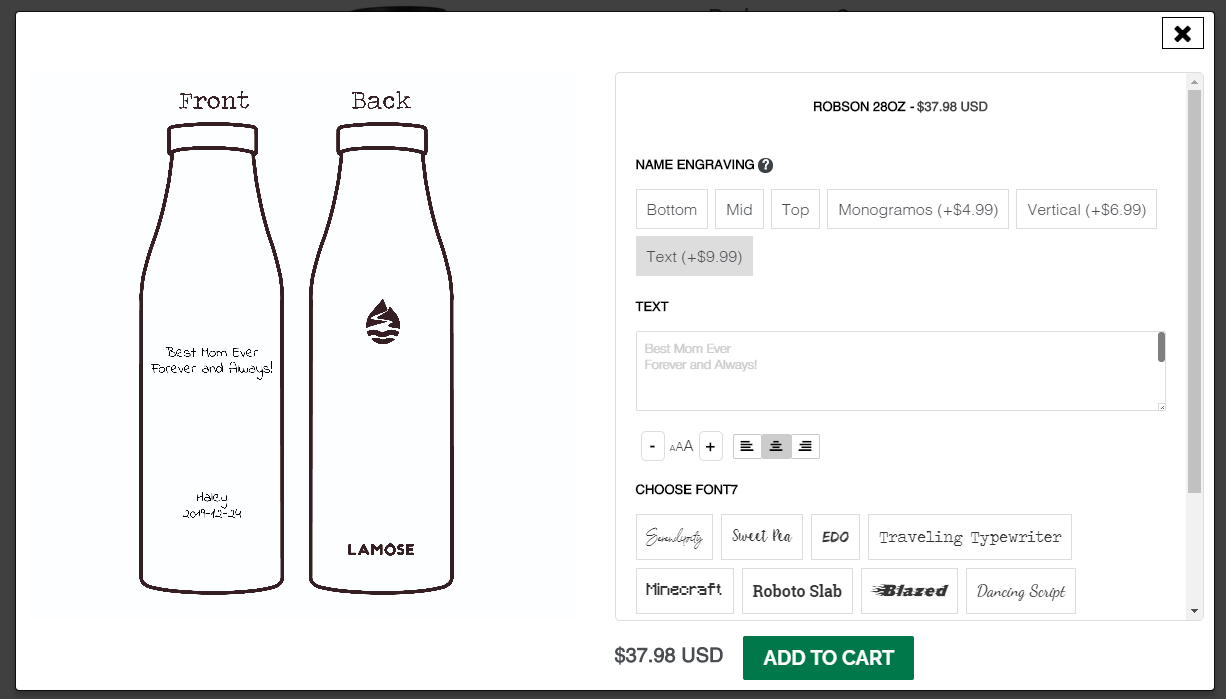The width and height of the screenshot is (1226, 699).
Task: Pick the Traveling Typewriter font
Action: (970, 537)
